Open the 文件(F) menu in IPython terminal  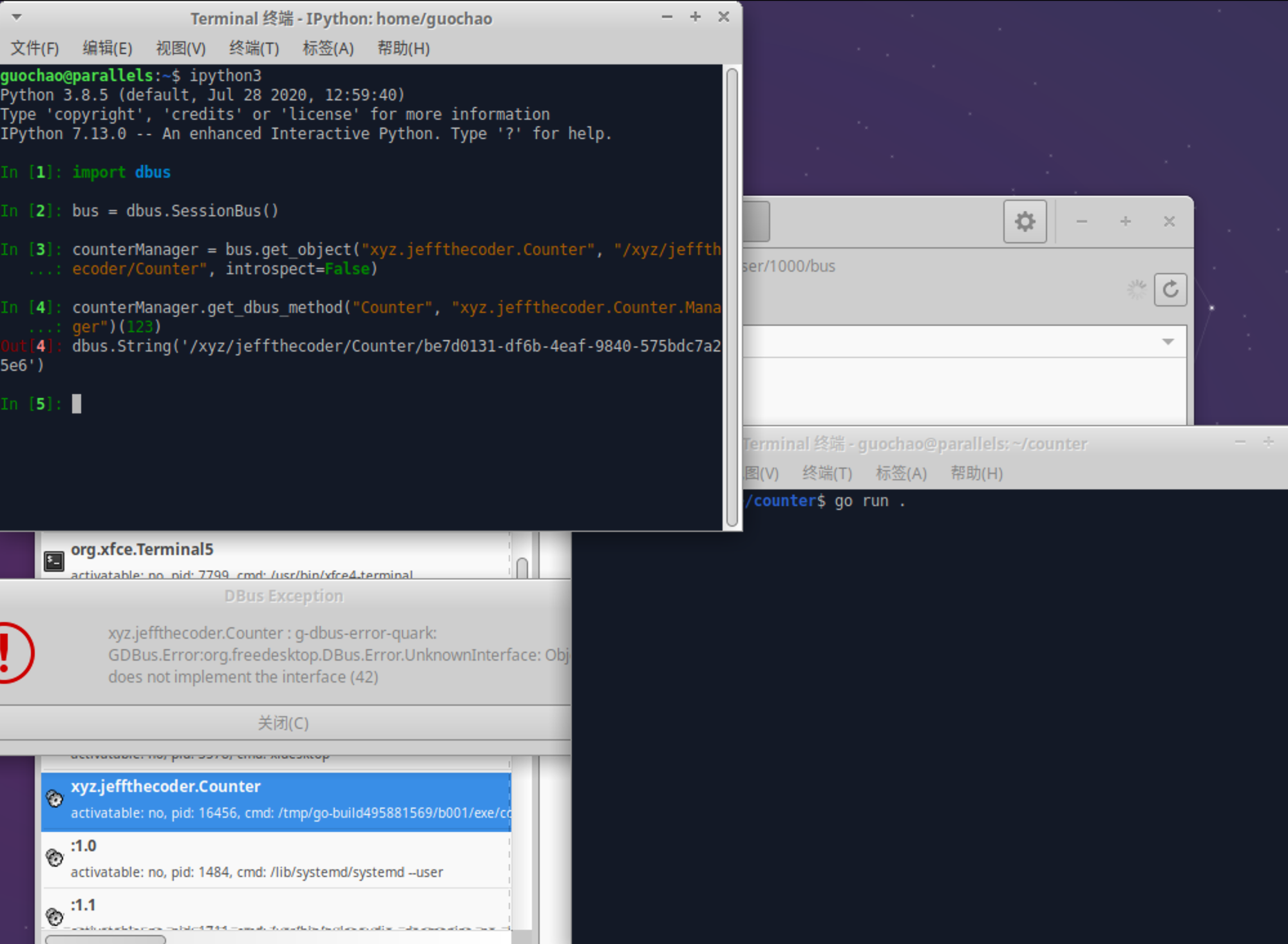click(x=35, y=48)
